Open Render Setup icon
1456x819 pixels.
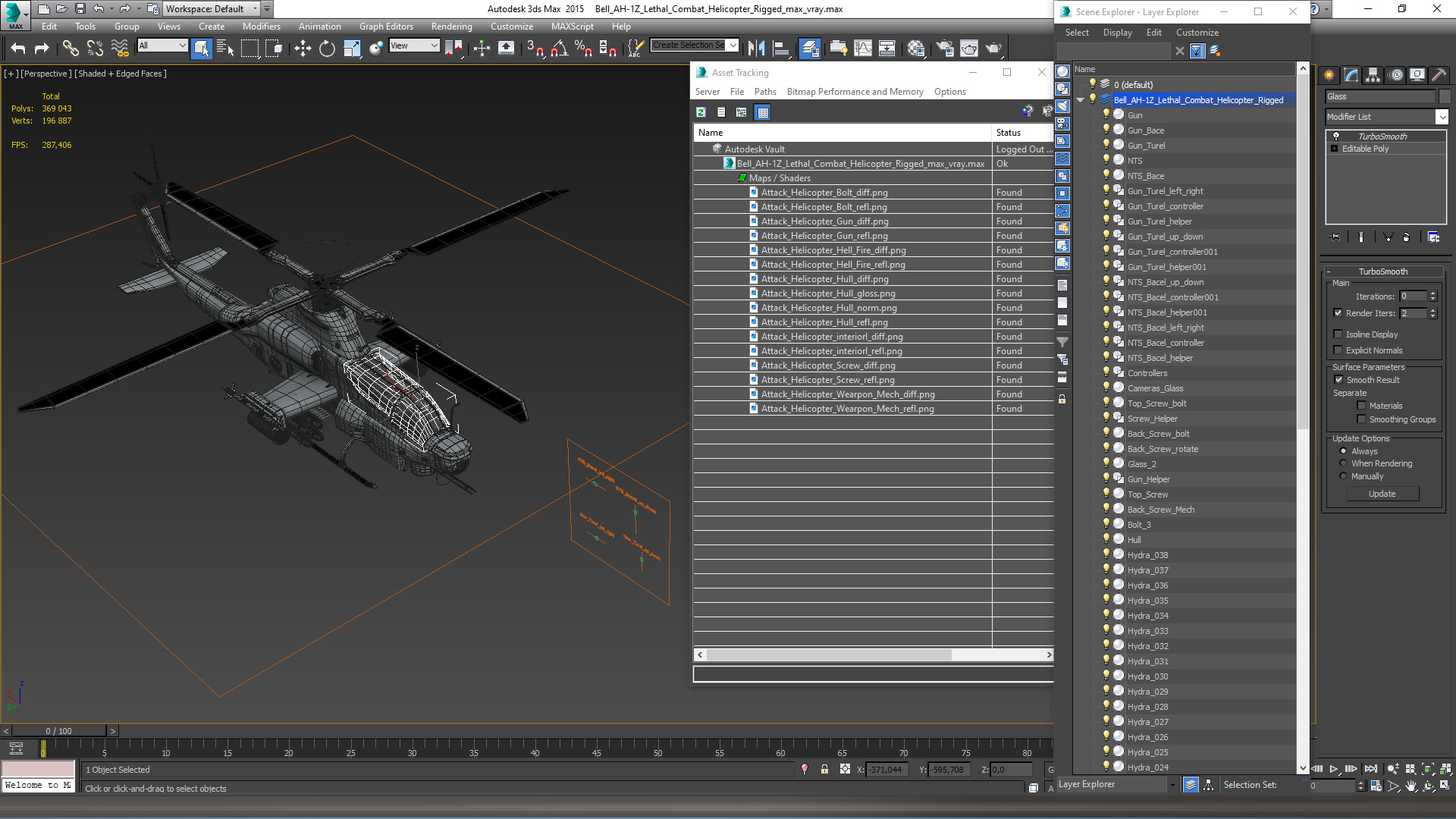pyautogui.click(x=945, y=49)
